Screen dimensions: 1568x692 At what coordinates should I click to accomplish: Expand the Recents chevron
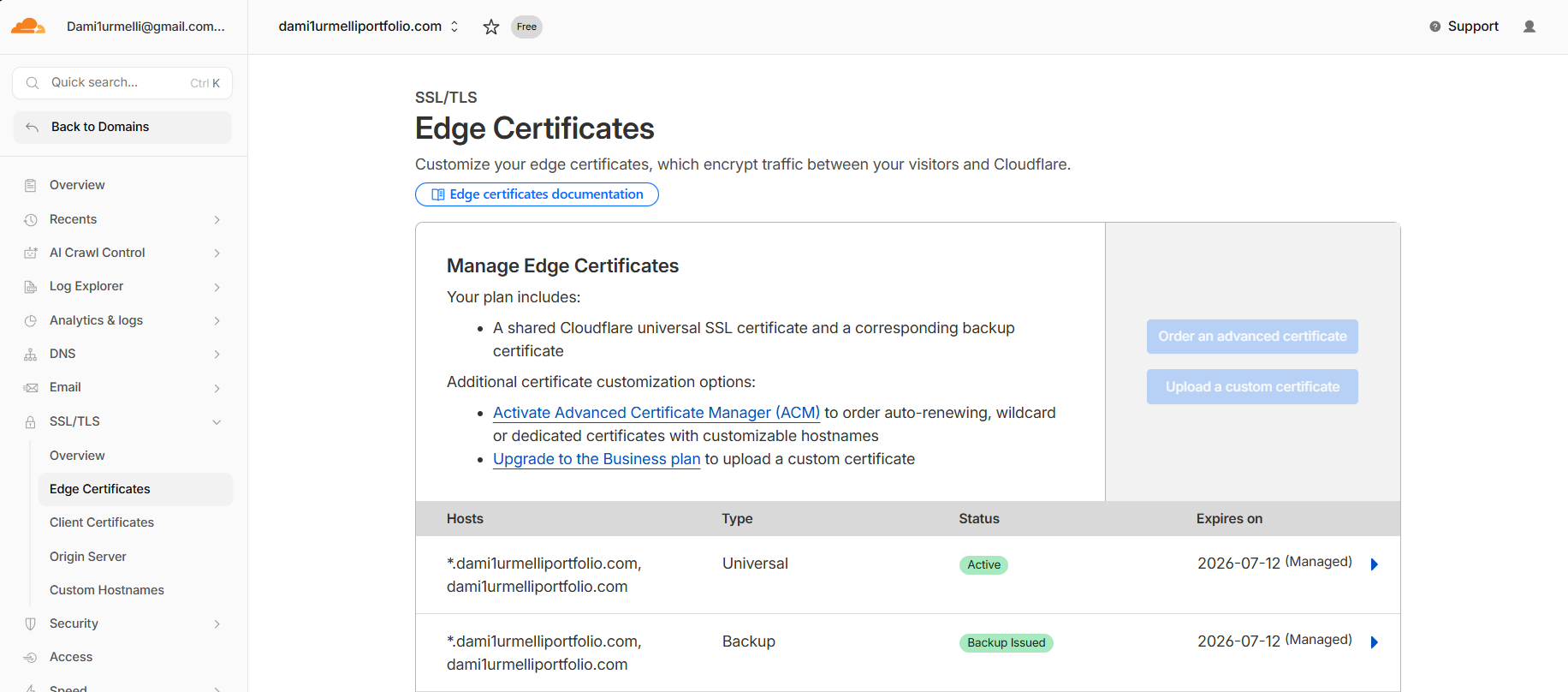217,219
